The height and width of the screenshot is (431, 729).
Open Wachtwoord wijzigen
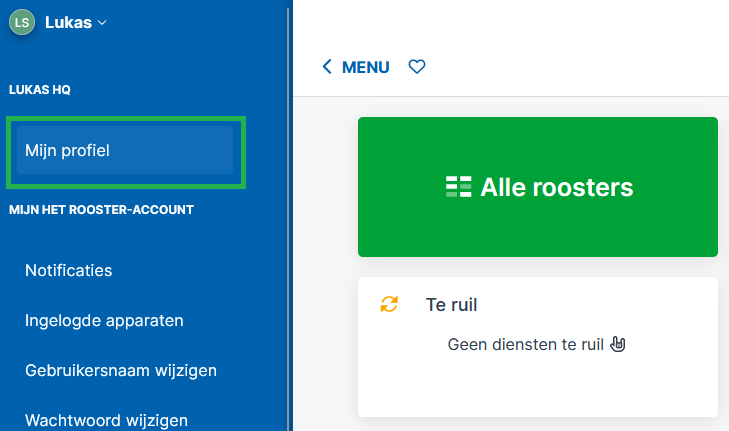point(106,420)
